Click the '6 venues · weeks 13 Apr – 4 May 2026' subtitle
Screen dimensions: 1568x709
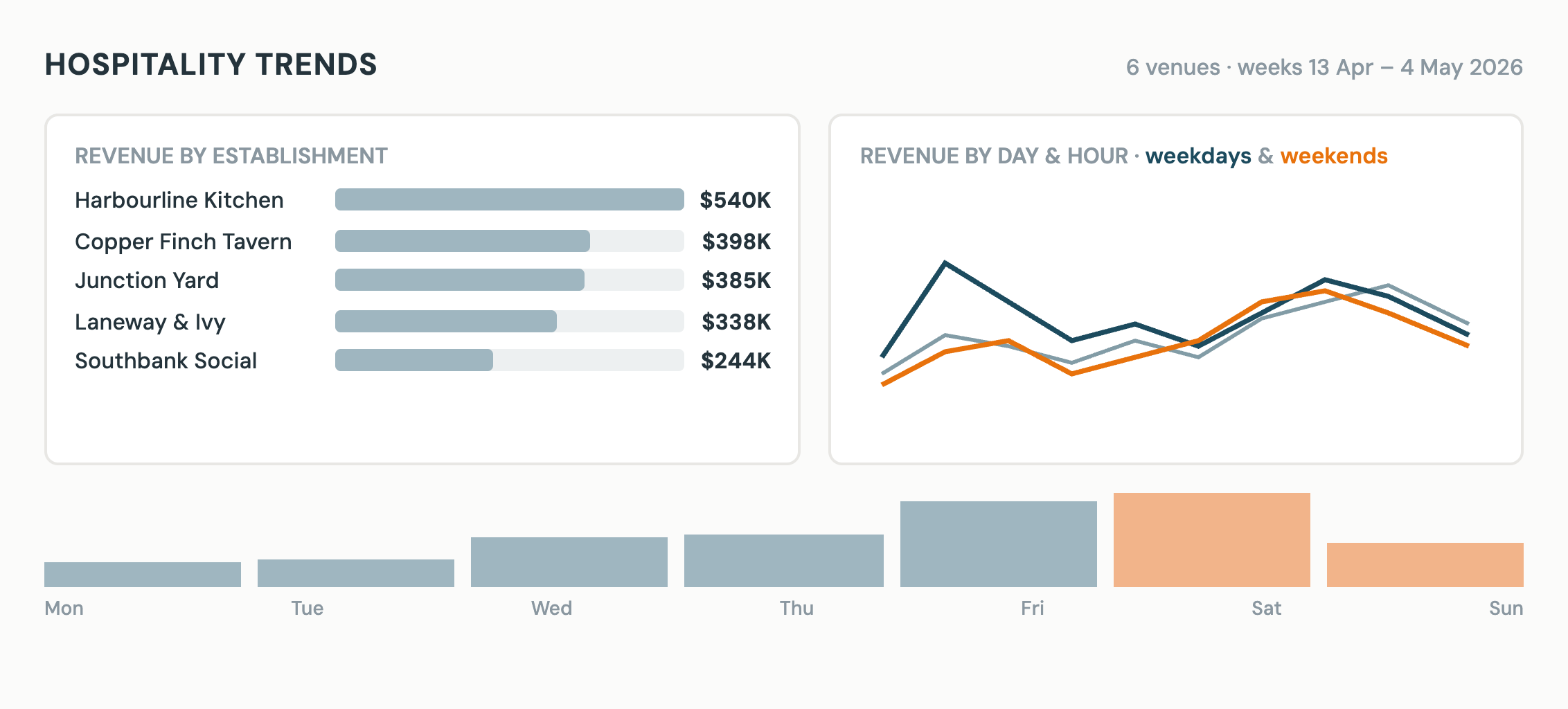click(x=1324, y=67)
